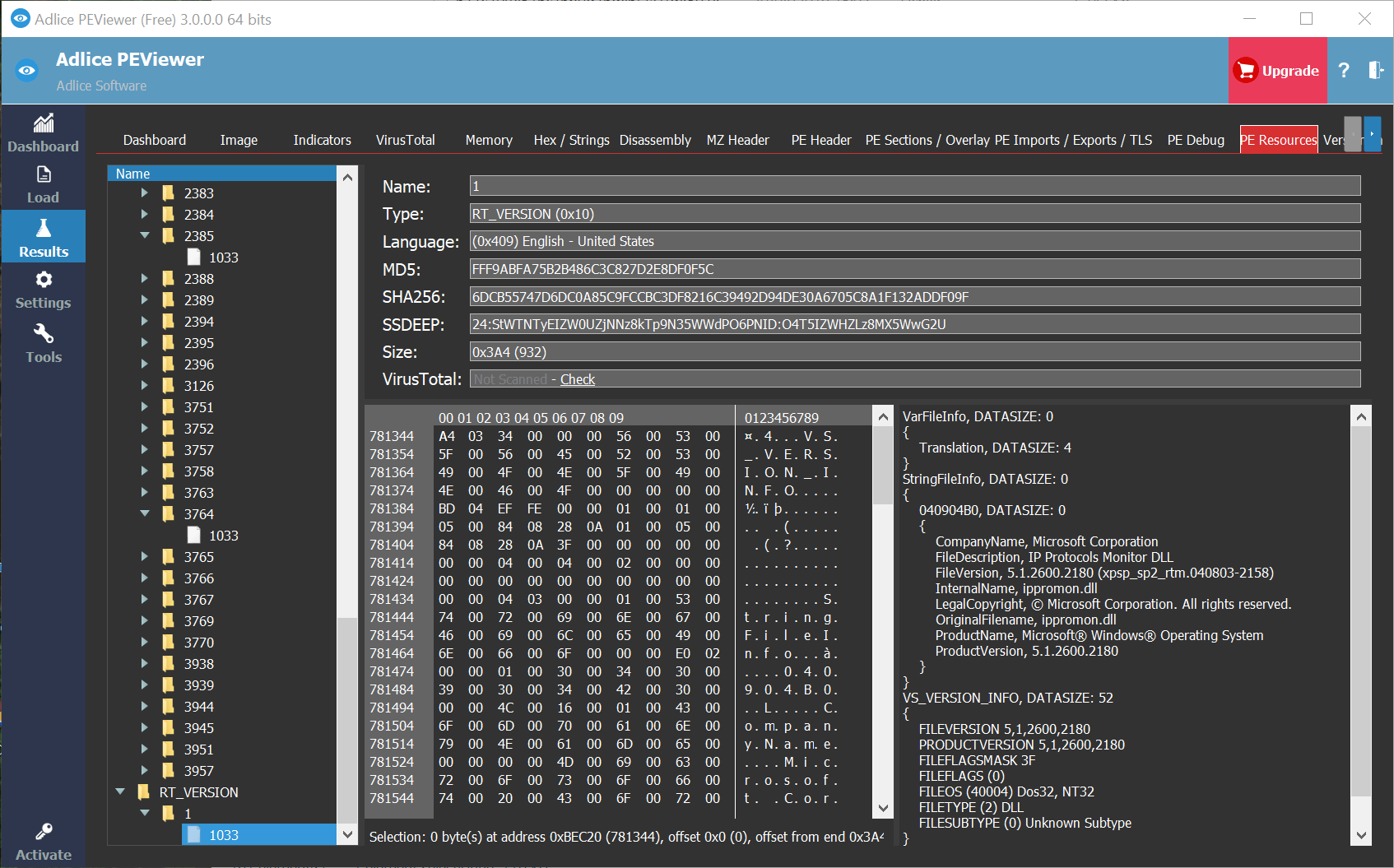Open the Hex / Strings tab
The image size is (1394, 868).
tap(571, 140)
